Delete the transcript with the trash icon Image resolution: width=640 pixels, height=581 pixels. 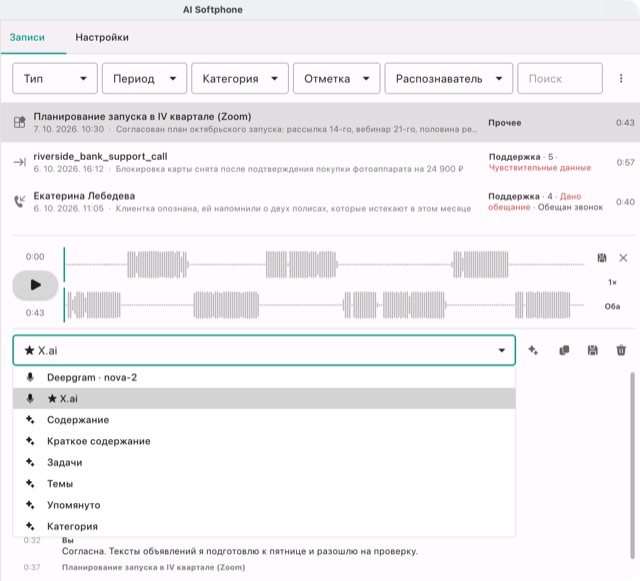coord(621,350)
